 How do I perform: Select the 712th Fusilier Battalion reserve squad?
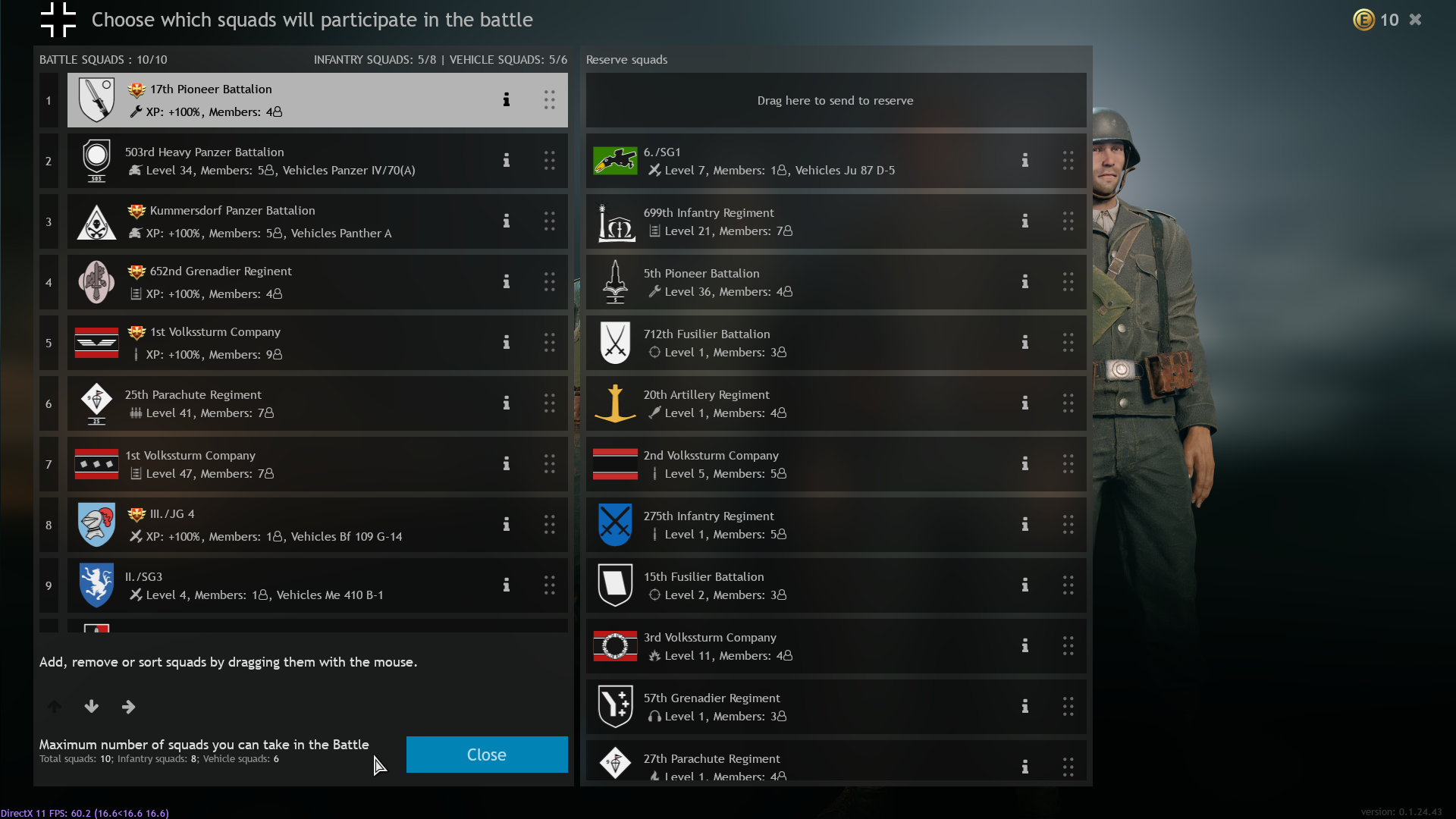(x=836, y=343)
